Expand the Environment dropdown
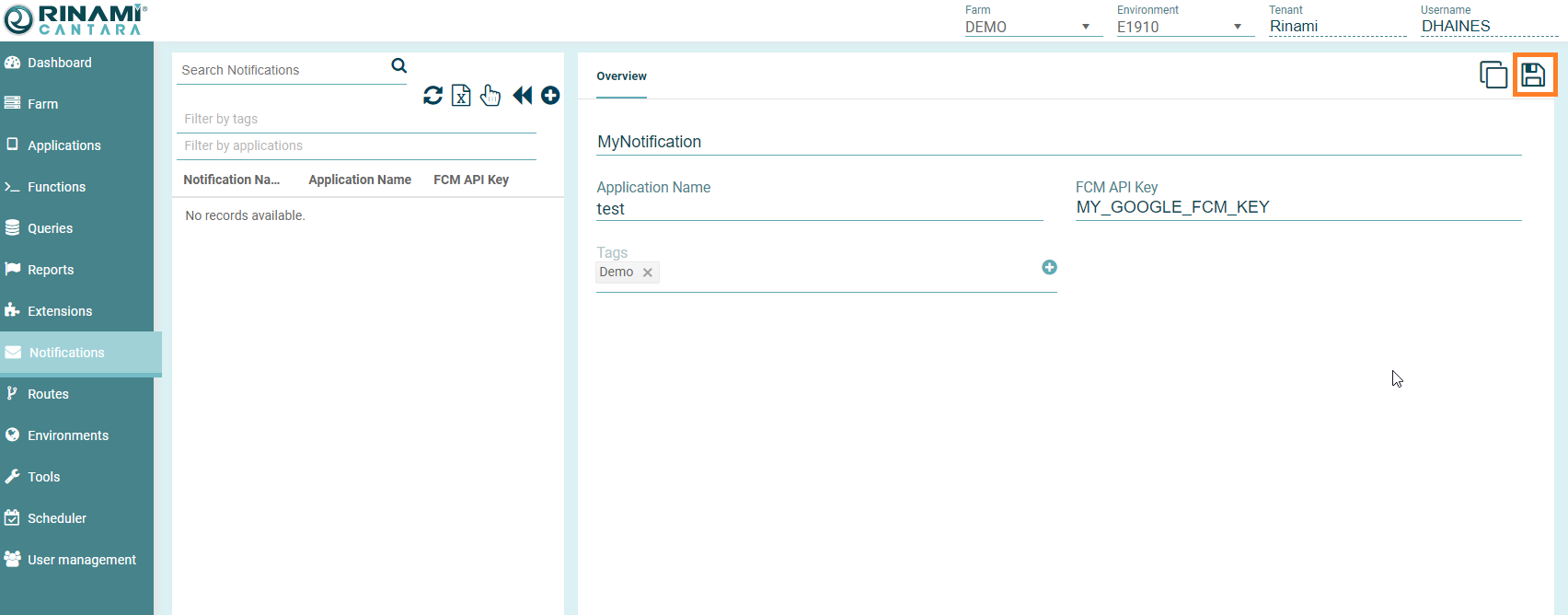This screenshot has width=1568, height=615. (1181, 27)
